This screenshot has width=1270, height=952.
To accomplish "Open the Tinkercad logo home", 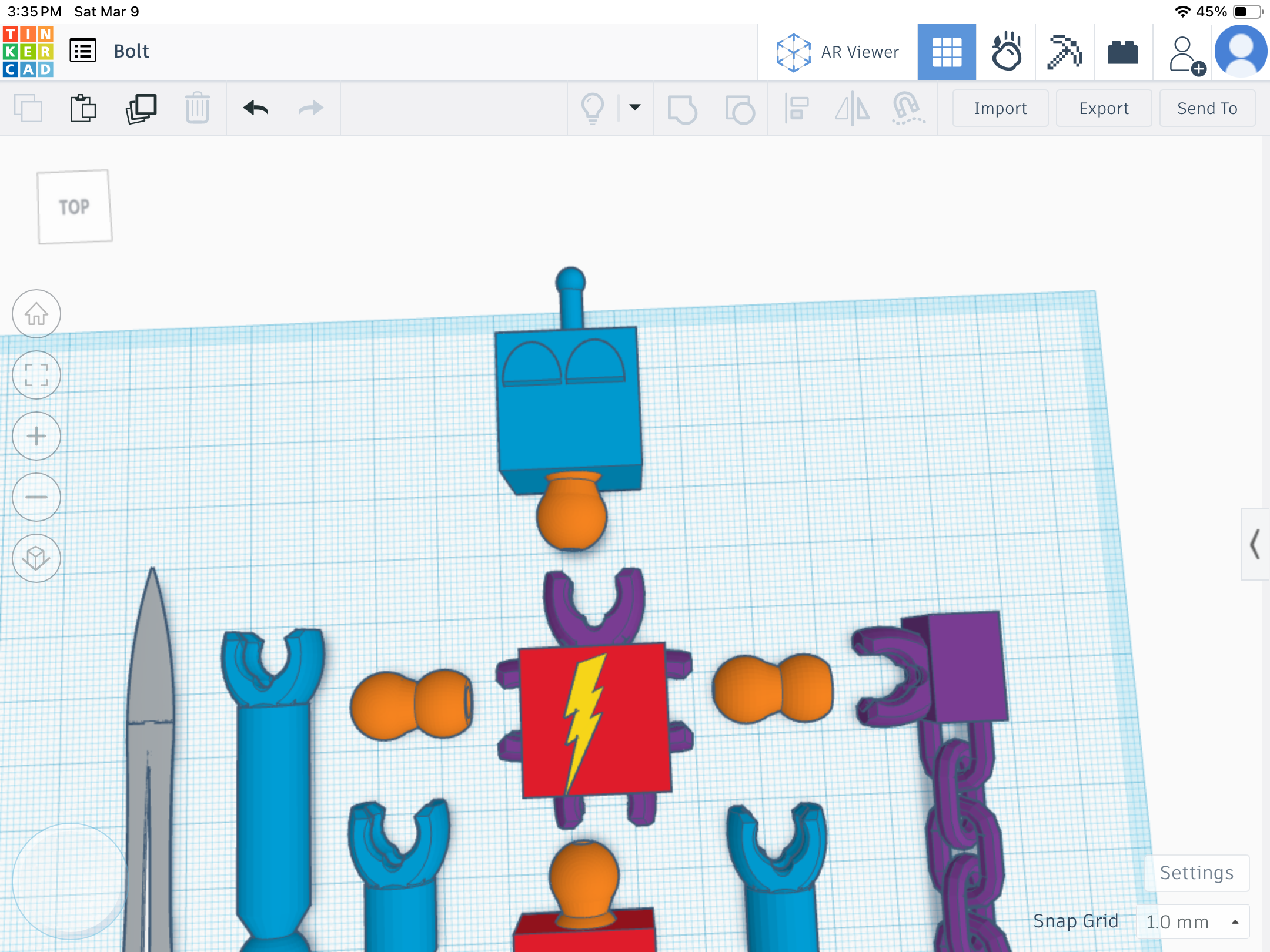I will [x=28, y=52].
